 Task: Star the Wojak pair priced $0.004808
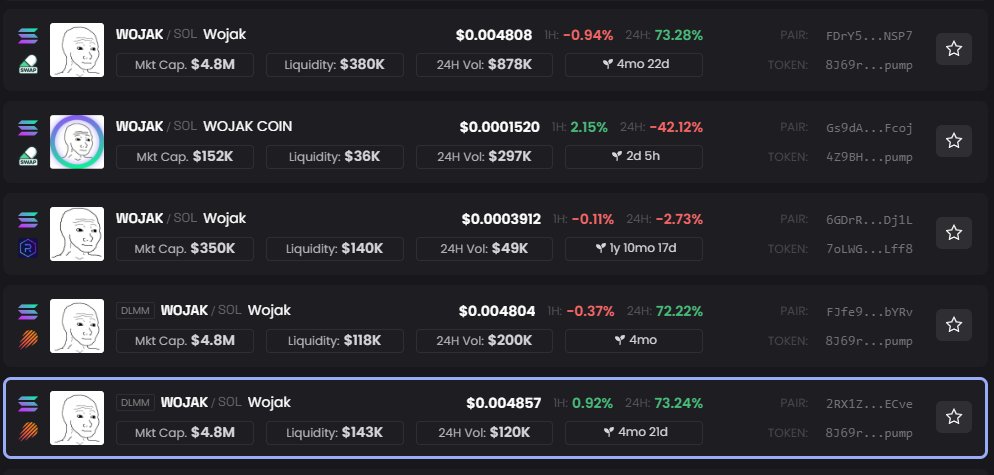954,49
